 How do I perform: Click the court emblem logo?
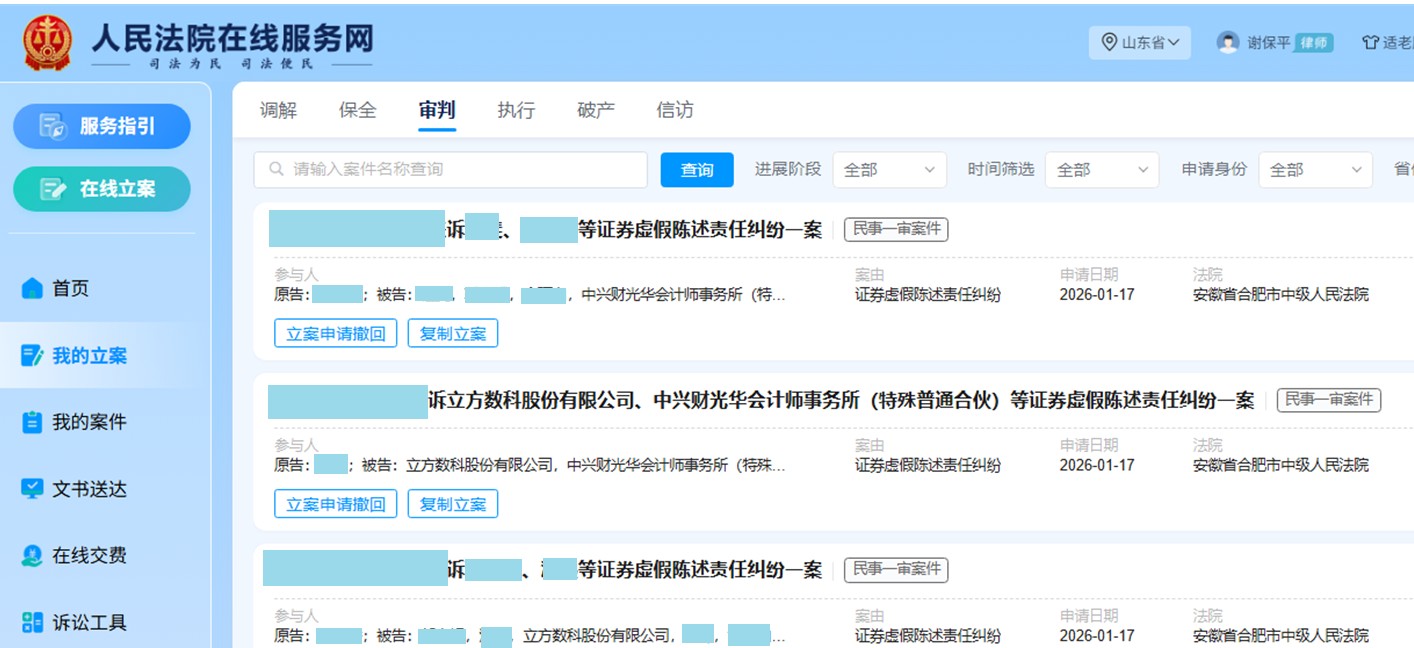(48, 43)
